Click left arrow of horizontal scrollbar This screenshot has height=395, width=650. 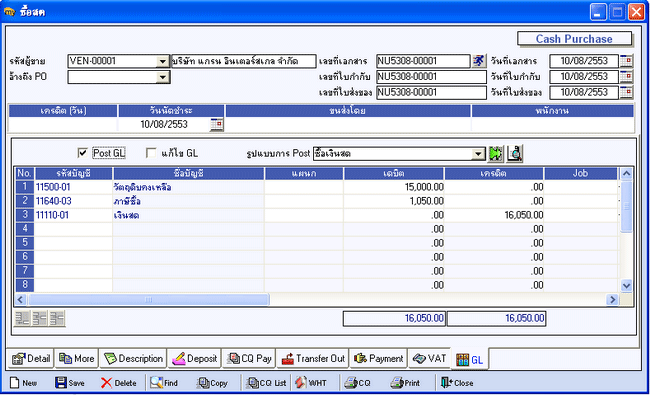tap(21, 299)
